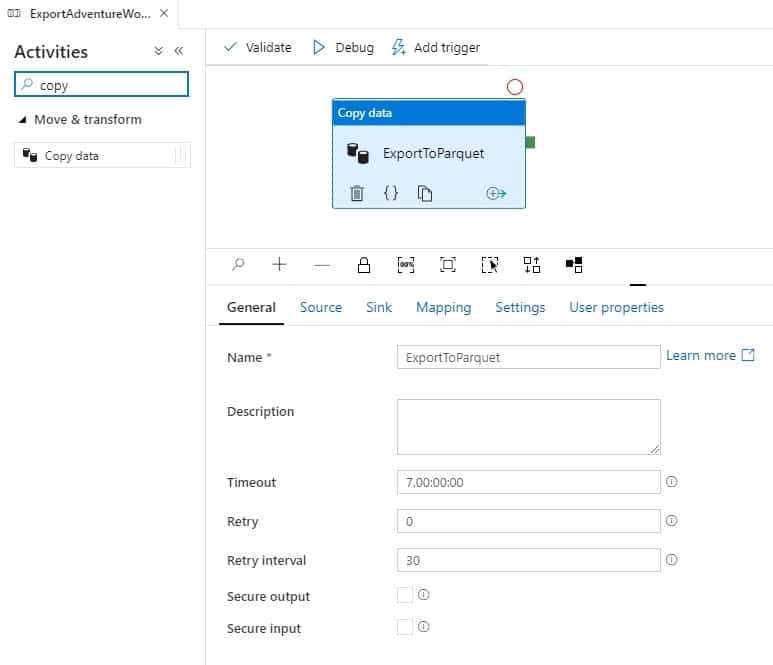This screenshot has width=773, height=665.
Task: Auto-align the activities on the canvas
Action: 532,265
